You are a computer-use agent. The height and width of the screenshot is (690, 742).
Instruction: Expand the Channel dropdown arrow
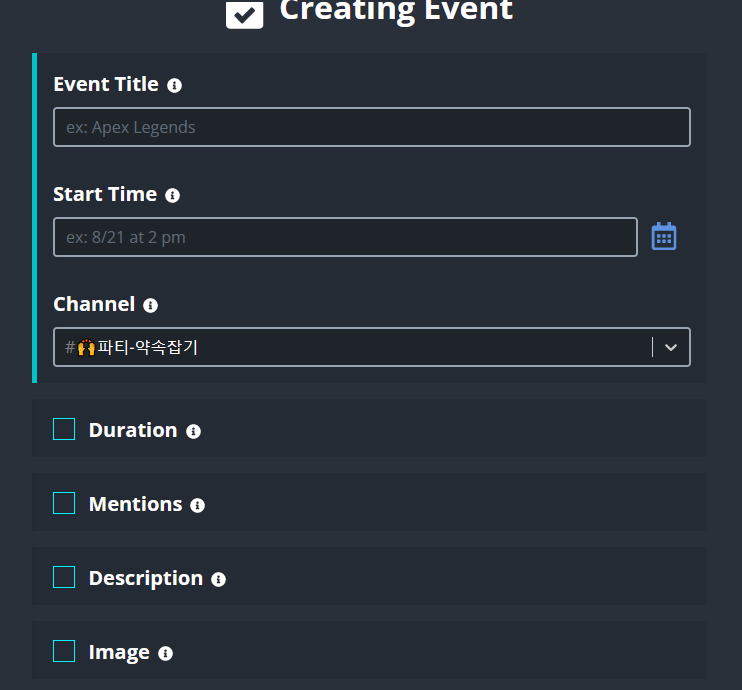(671, 347)
